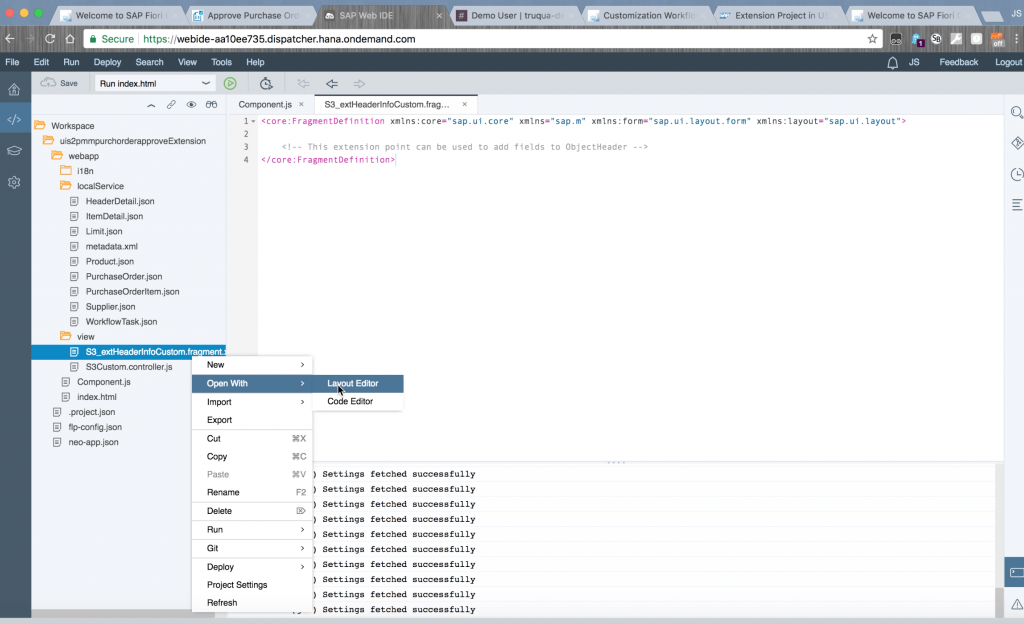The height and width of the screenshot is (624, 1024).
Task: Click the Save cloud icon
Action: coord(48,83)
